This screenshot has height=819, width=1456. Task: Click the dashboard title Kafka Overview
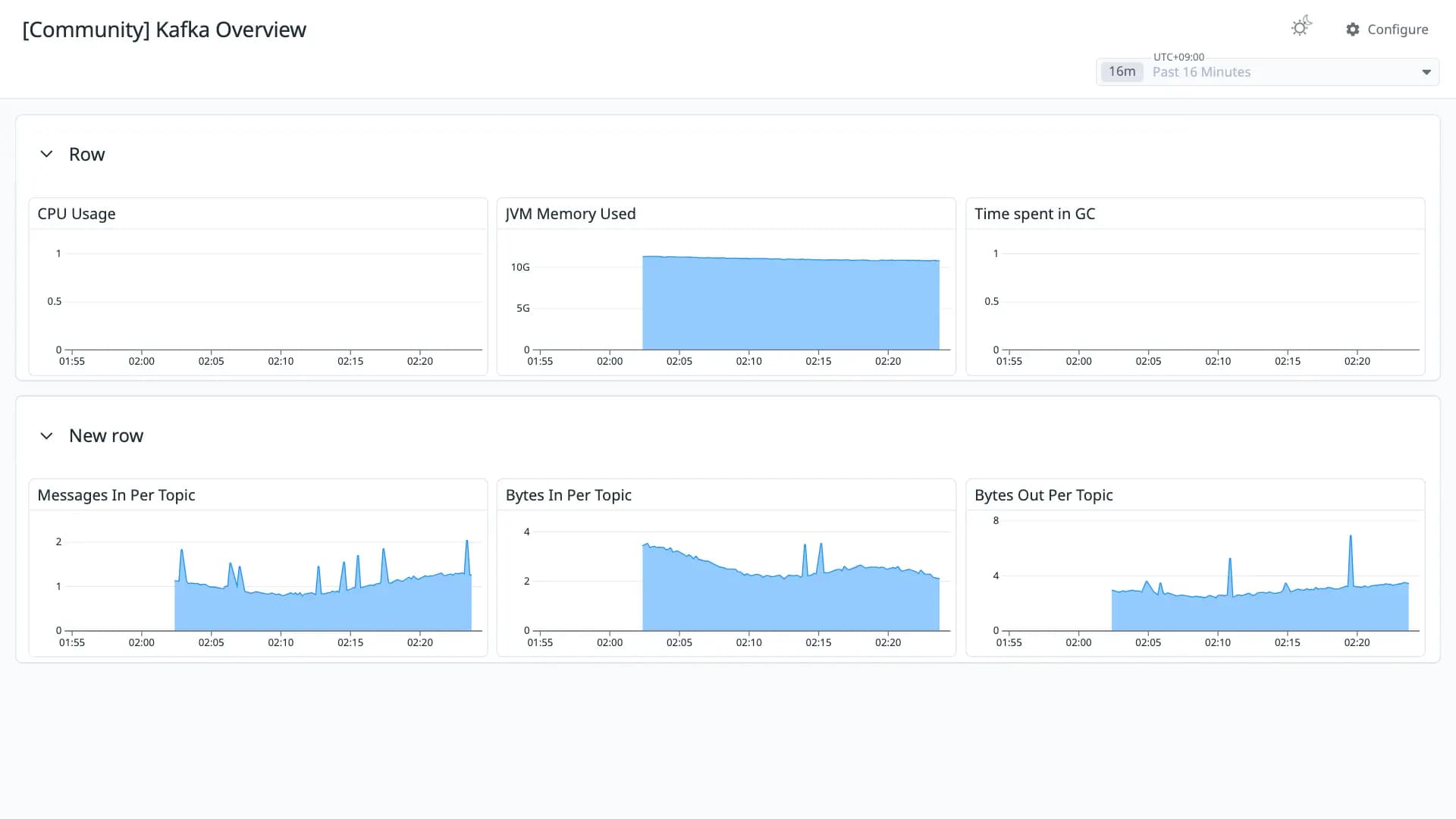165,30
